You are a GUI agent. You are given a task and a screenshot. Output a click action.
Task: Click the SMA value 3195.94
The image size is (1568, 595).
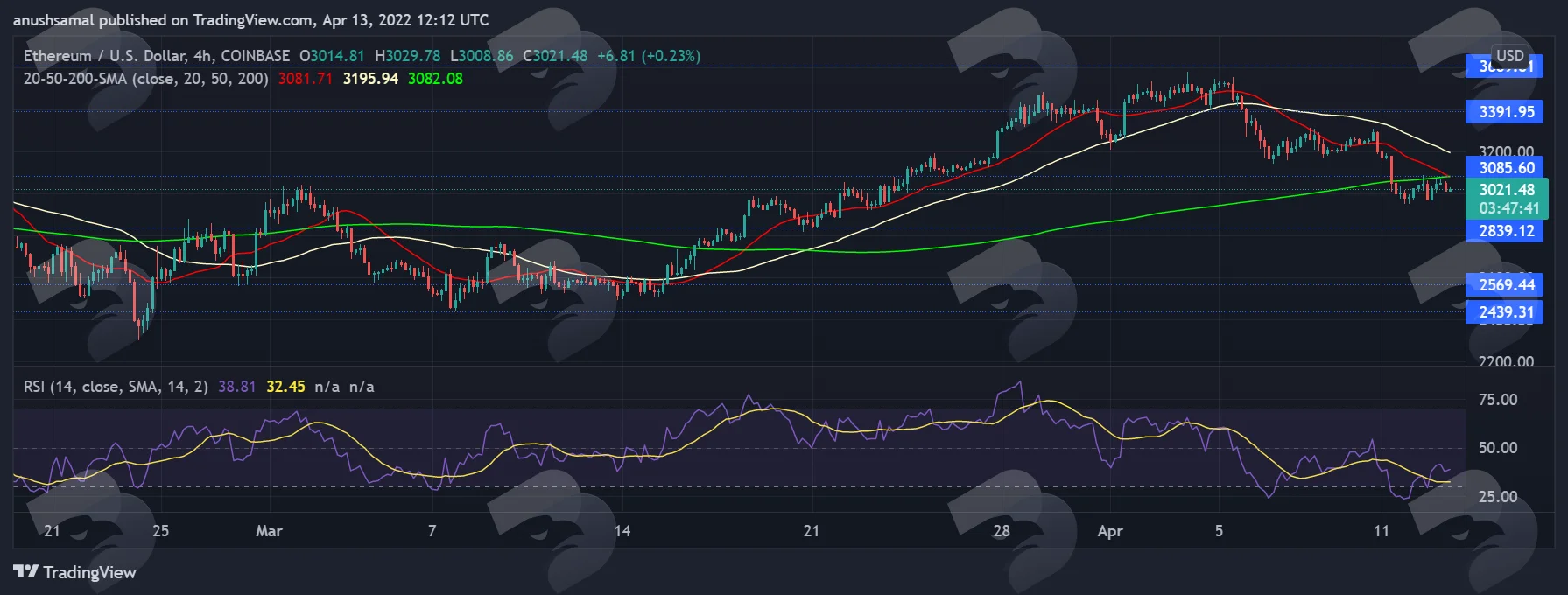(370, 79)
